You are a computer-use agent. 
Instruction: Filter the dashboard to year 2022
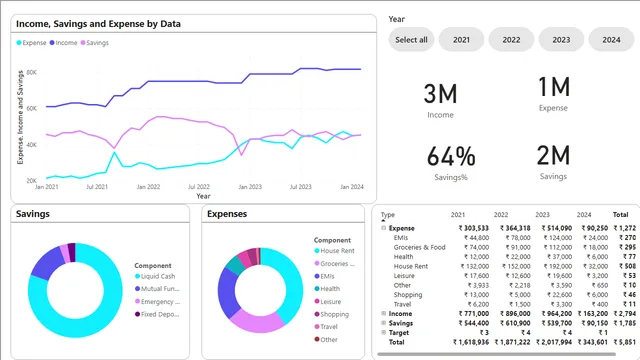(x=511, y=40)
